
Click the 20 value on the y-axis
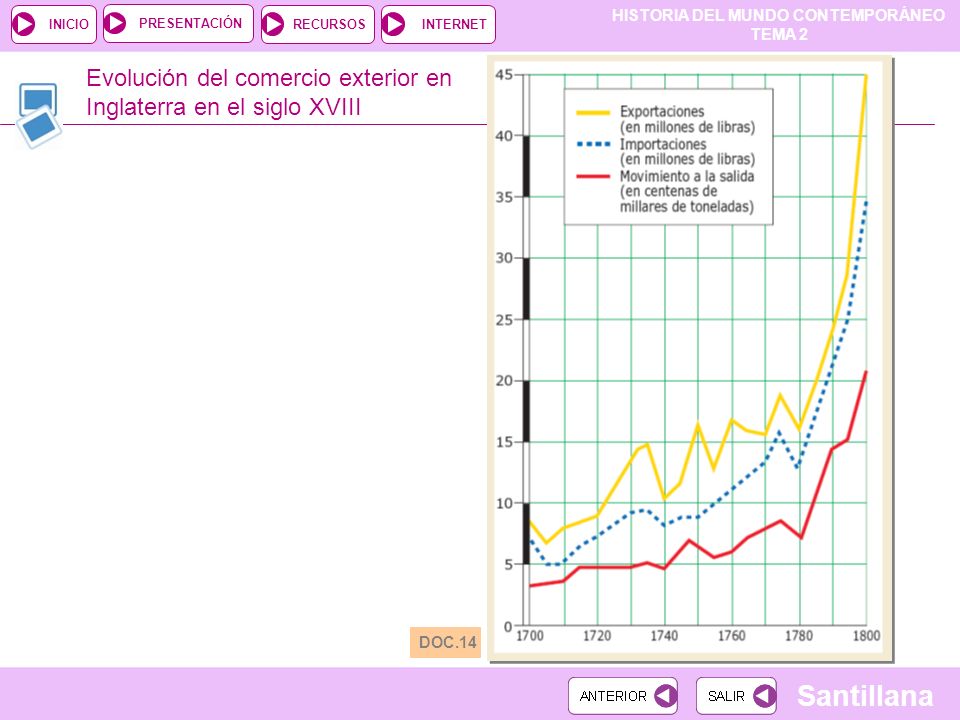[504, 381]
